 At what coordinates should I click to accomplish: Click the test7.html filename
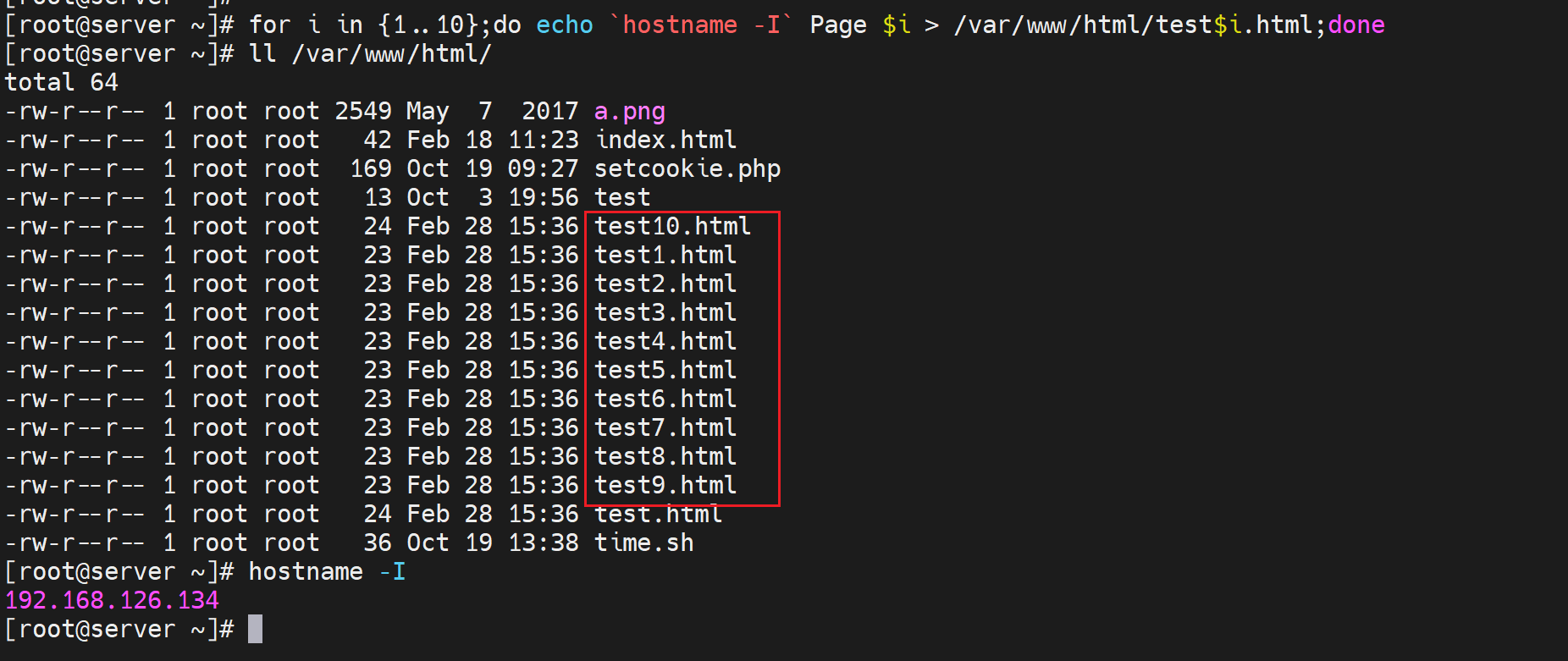point(665,428)
